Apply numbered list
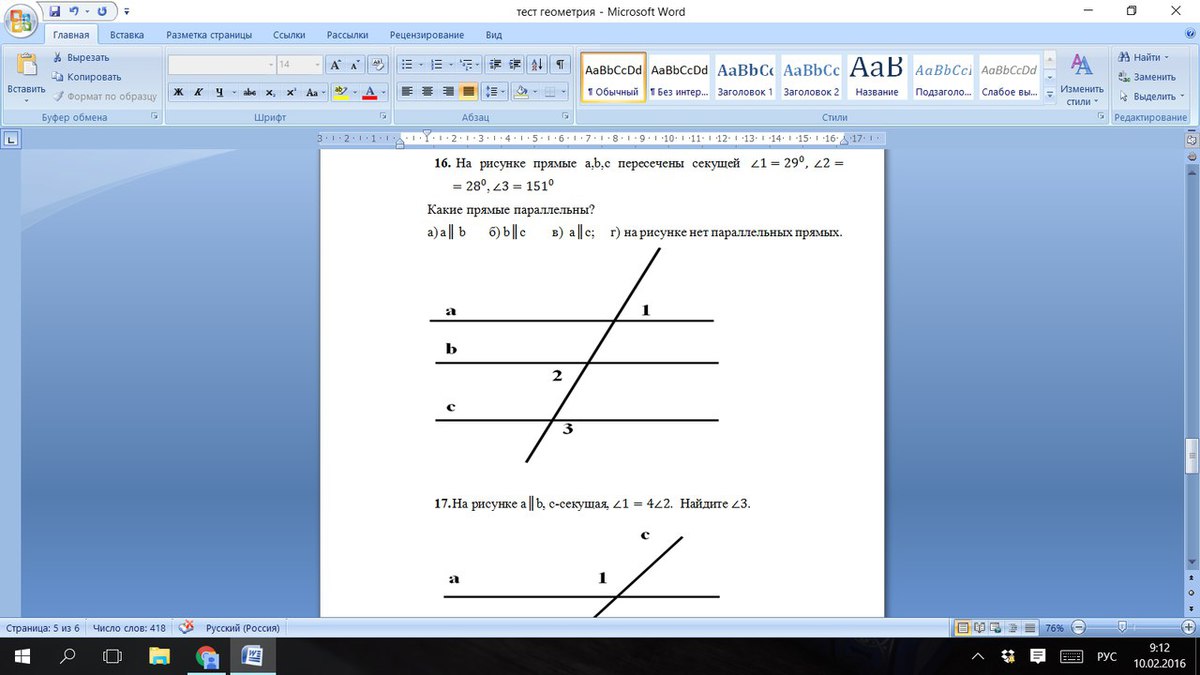The height and width of the screenshot is (675, 1200). (x=437, y=64)
